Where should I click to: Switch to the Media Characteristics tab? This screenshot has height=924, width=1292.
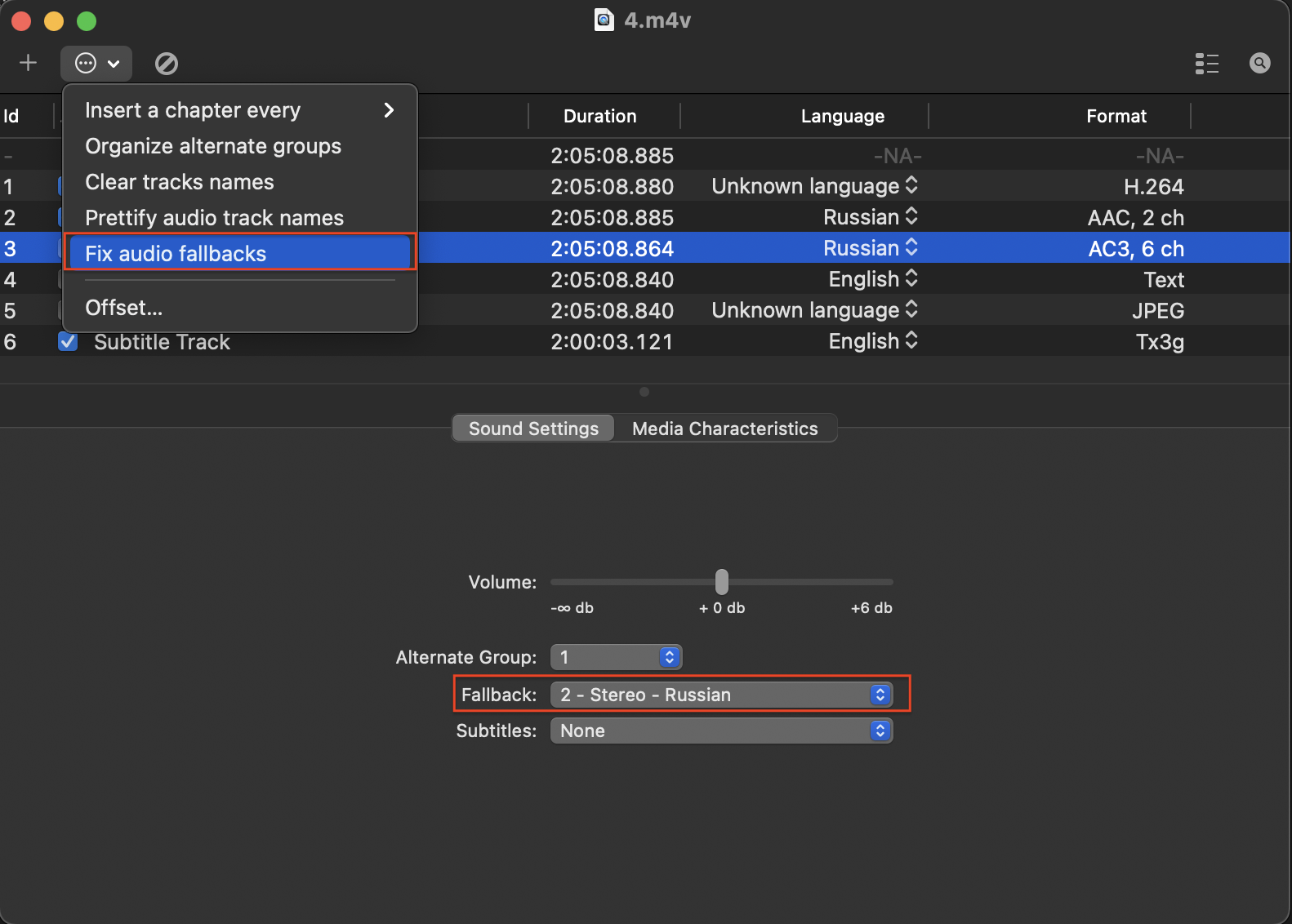click(724, 429)
